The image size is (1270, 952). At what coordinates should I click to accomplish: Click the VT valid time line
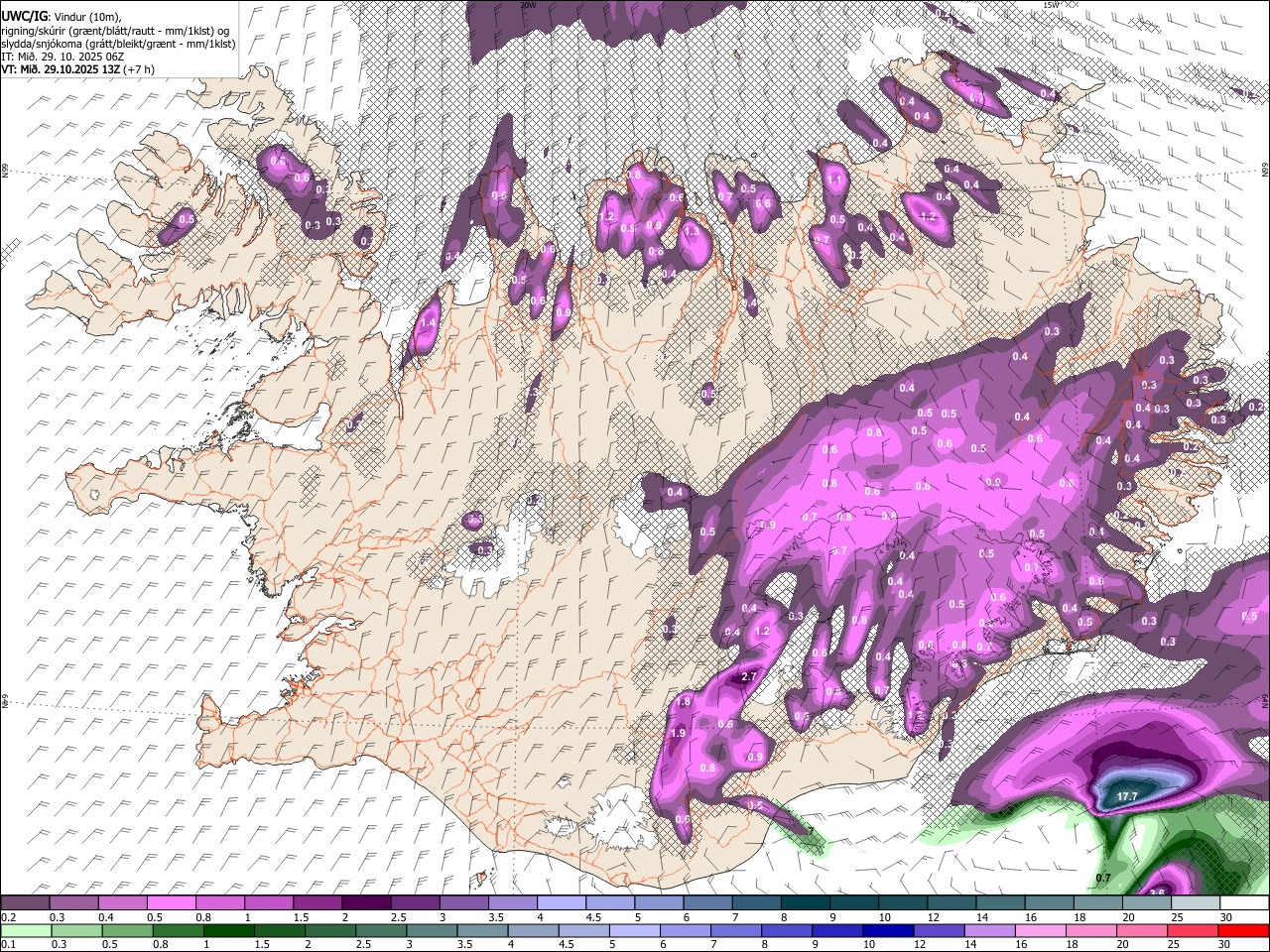point(77,69)
